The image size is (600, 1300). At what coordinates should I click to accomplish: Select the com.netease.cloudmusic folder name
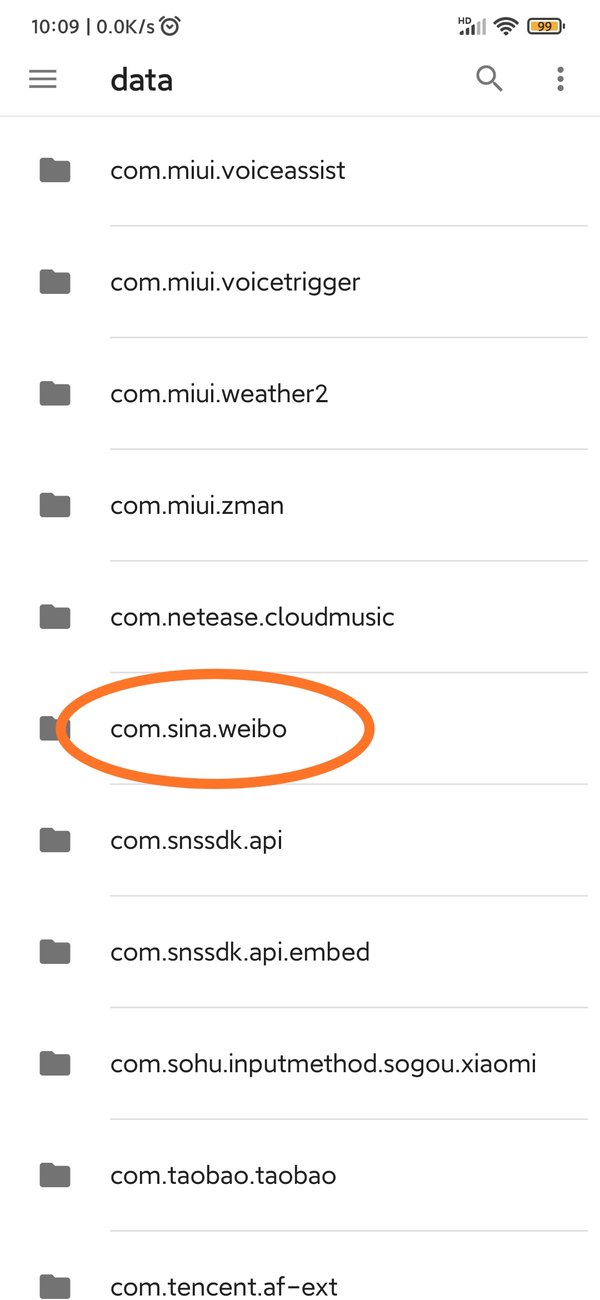[x=252, y=618]
